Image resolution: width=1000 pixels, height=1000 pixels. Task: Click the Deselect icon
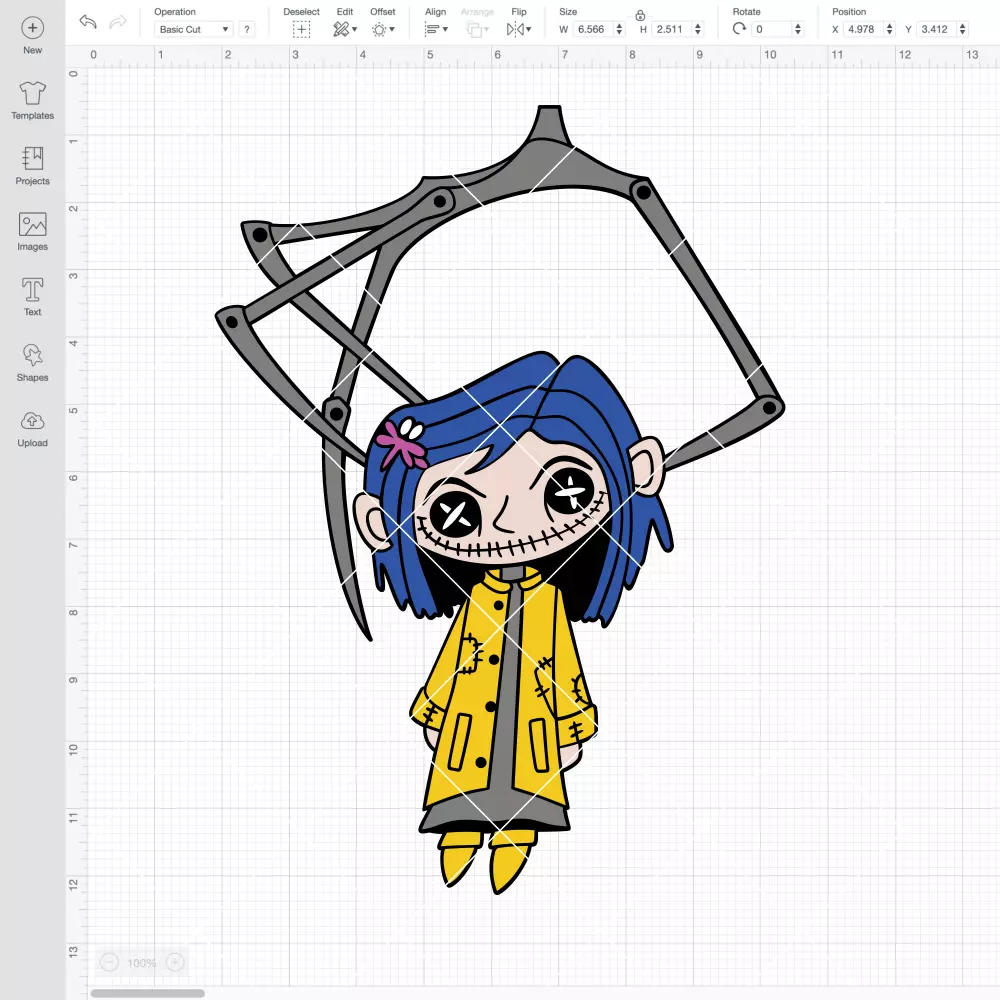point(302,29)
